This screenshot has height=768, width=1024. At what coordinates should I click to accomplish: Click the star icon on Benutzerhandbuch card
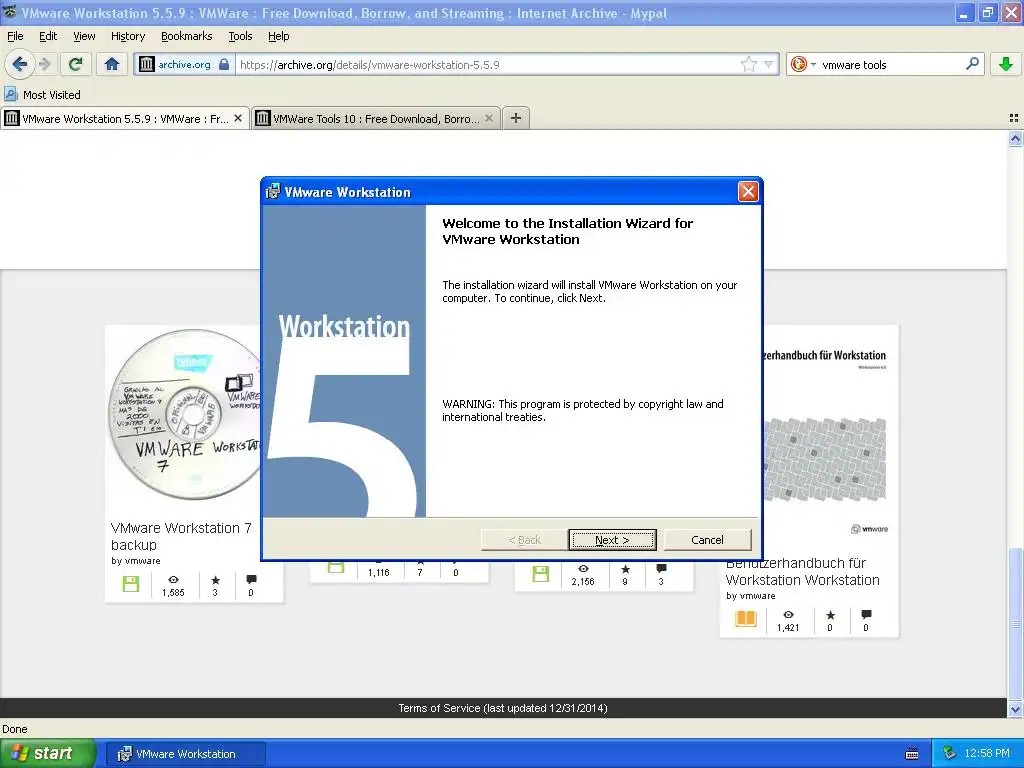point(830,615)
